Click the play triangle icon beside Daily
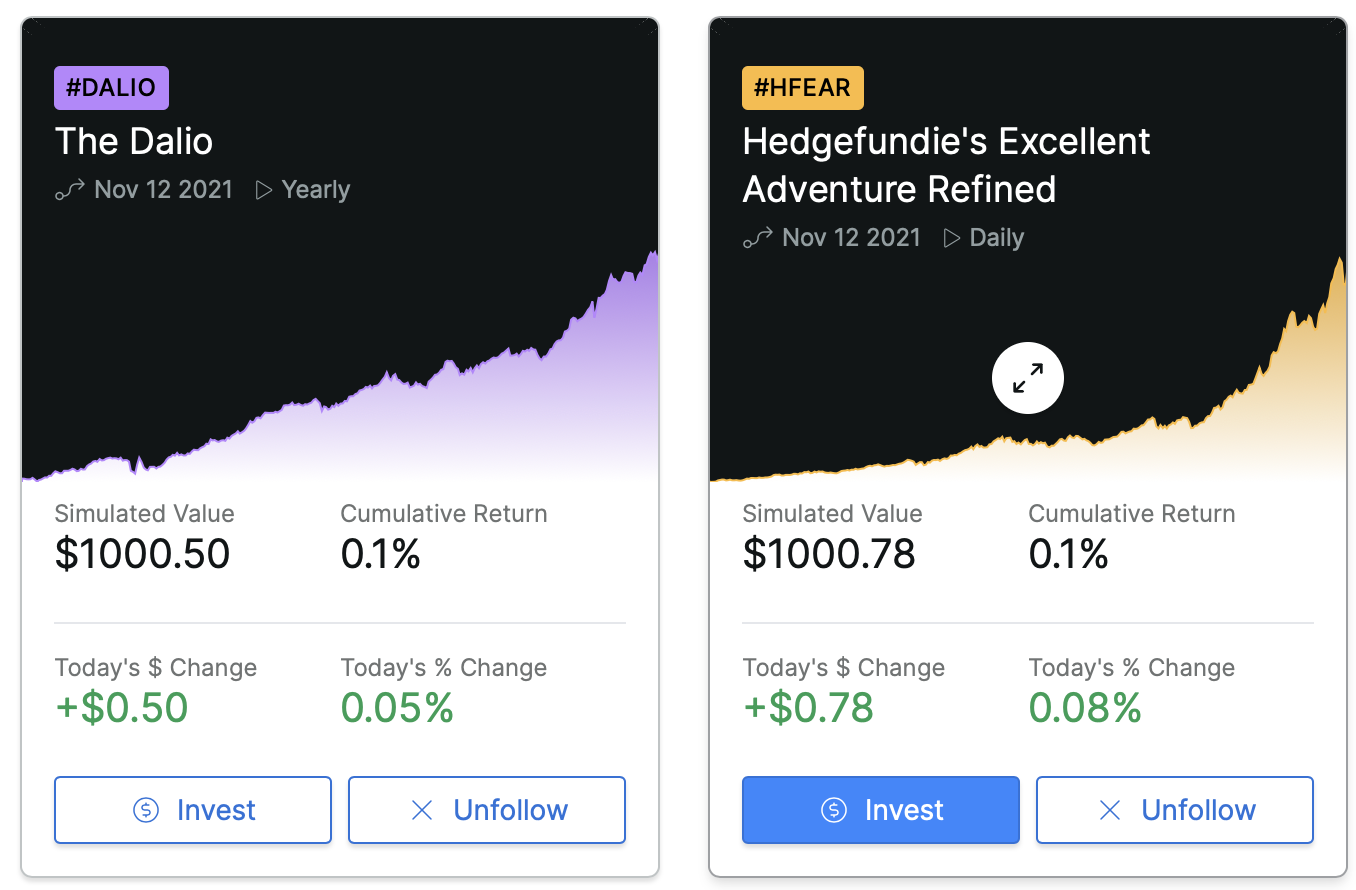 (x=952, y=238)
